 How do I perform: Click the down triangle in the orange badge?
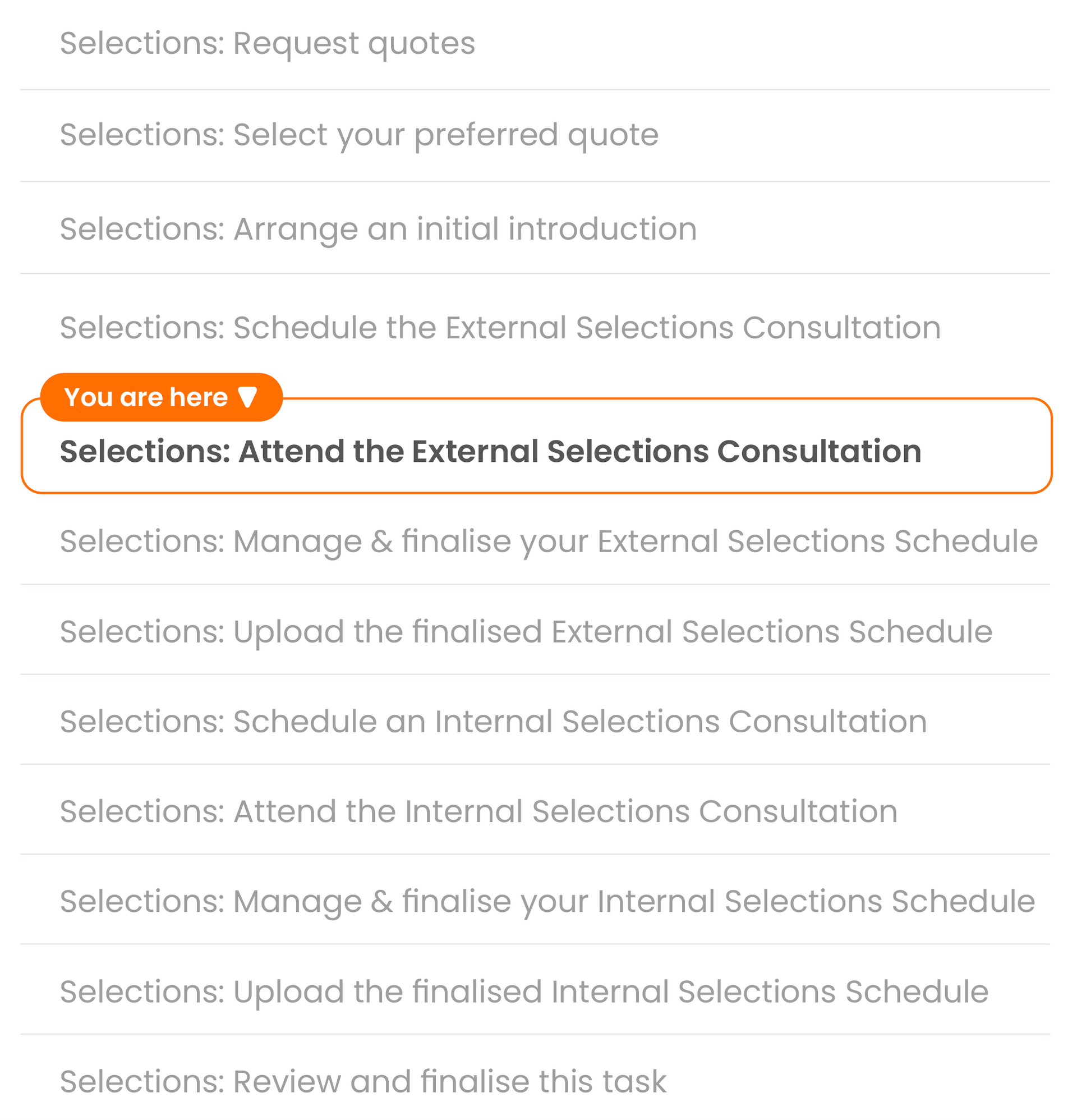tap(247, 397)
